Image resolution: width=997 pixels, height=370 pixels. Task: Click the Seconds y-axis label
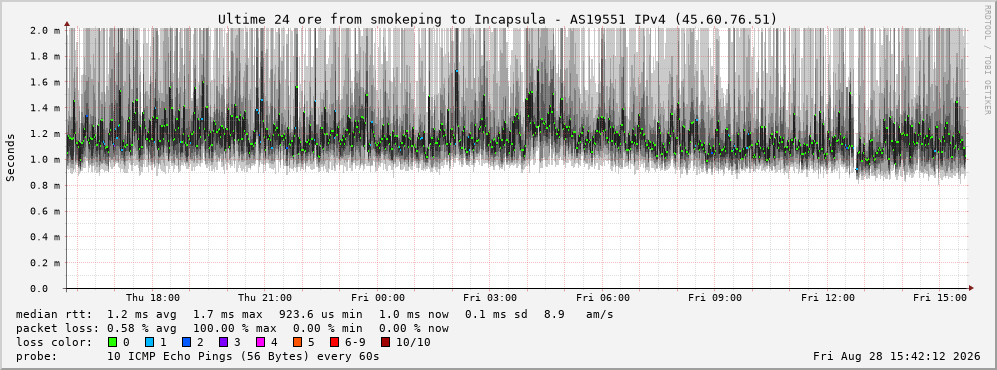11,158
